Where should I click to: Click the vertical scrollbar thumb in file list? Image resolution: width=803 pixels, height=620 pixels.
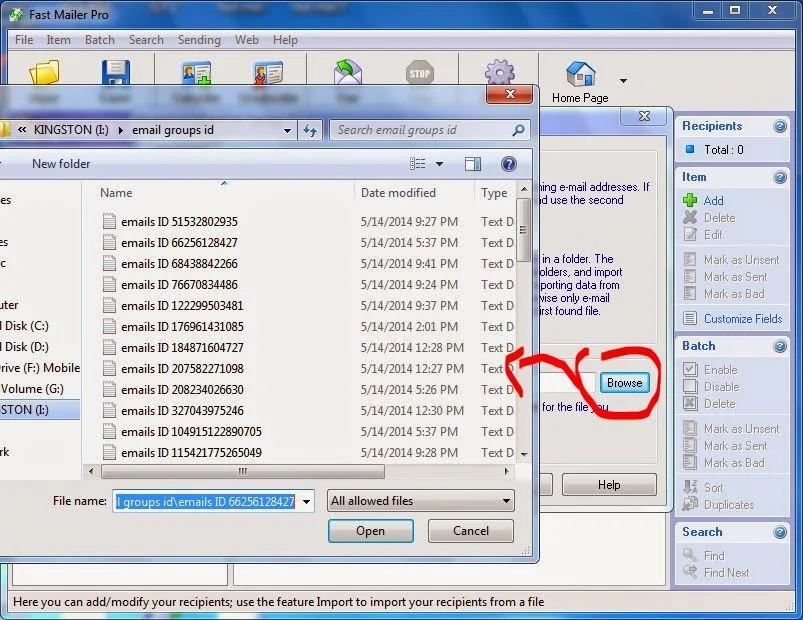pyautogui.click(x=523, y=230)
